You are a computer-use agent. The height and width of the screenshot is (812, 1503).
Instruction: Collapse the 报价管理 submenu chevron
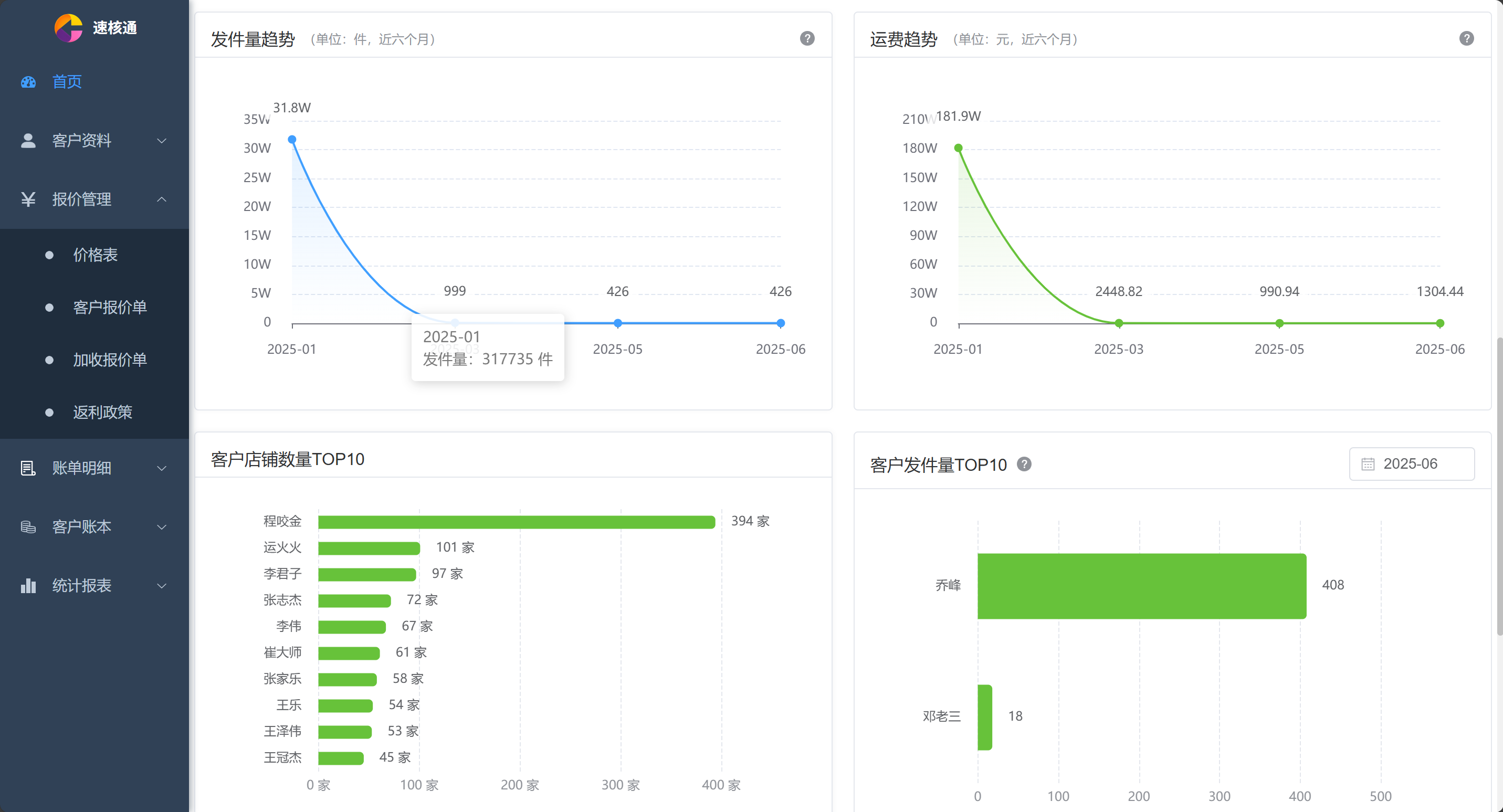162,199
